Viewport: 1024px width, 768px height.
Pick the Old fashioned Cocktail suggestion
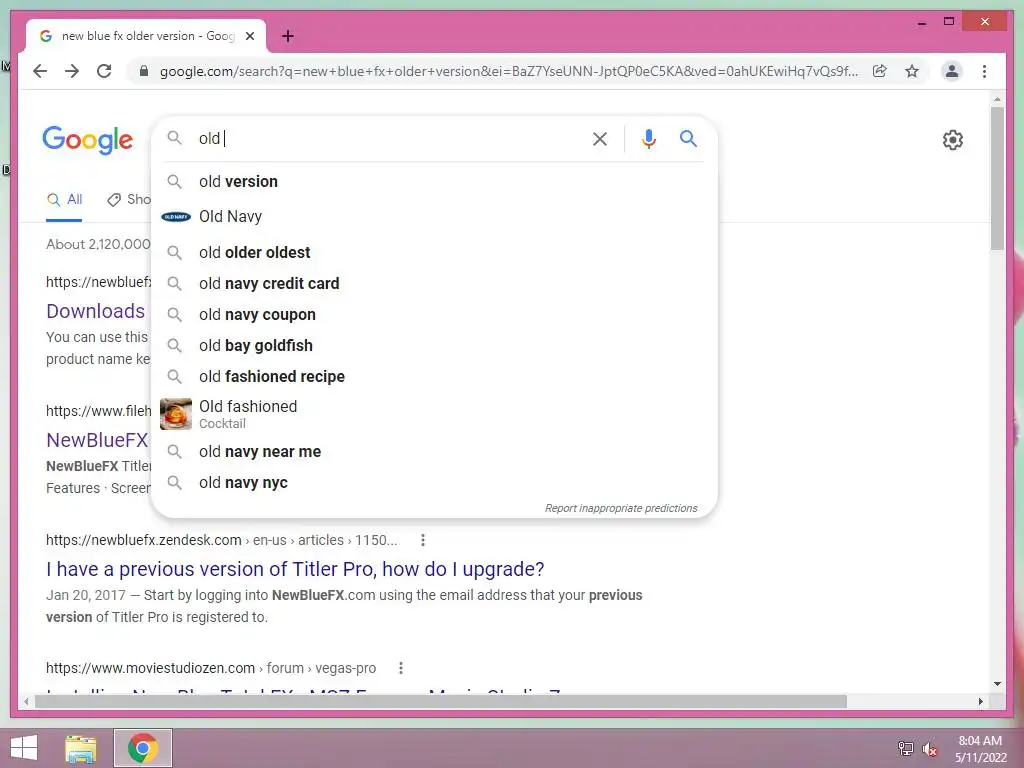coord(434,414)
